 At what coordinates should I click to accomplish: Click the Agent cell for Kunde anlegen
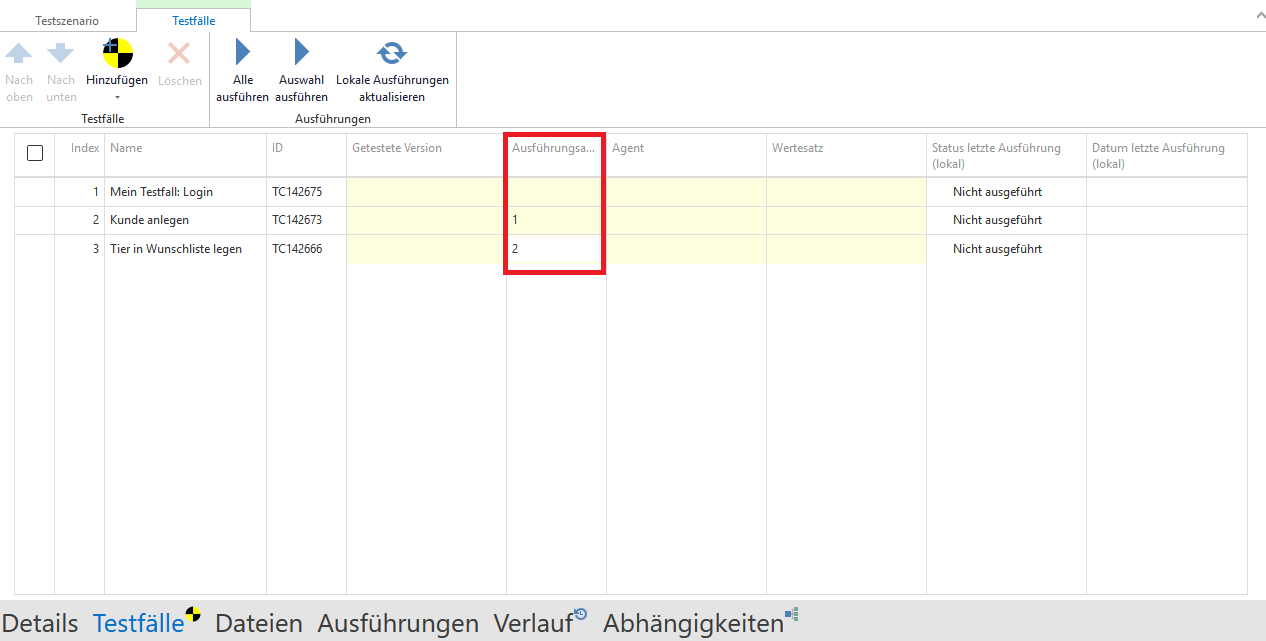point(686,220)
